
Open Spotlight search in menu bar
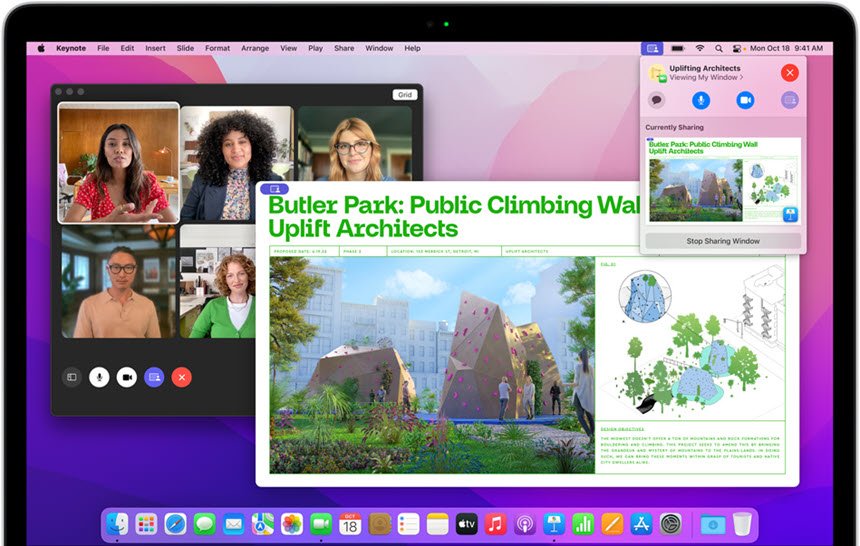coord(718,48)
